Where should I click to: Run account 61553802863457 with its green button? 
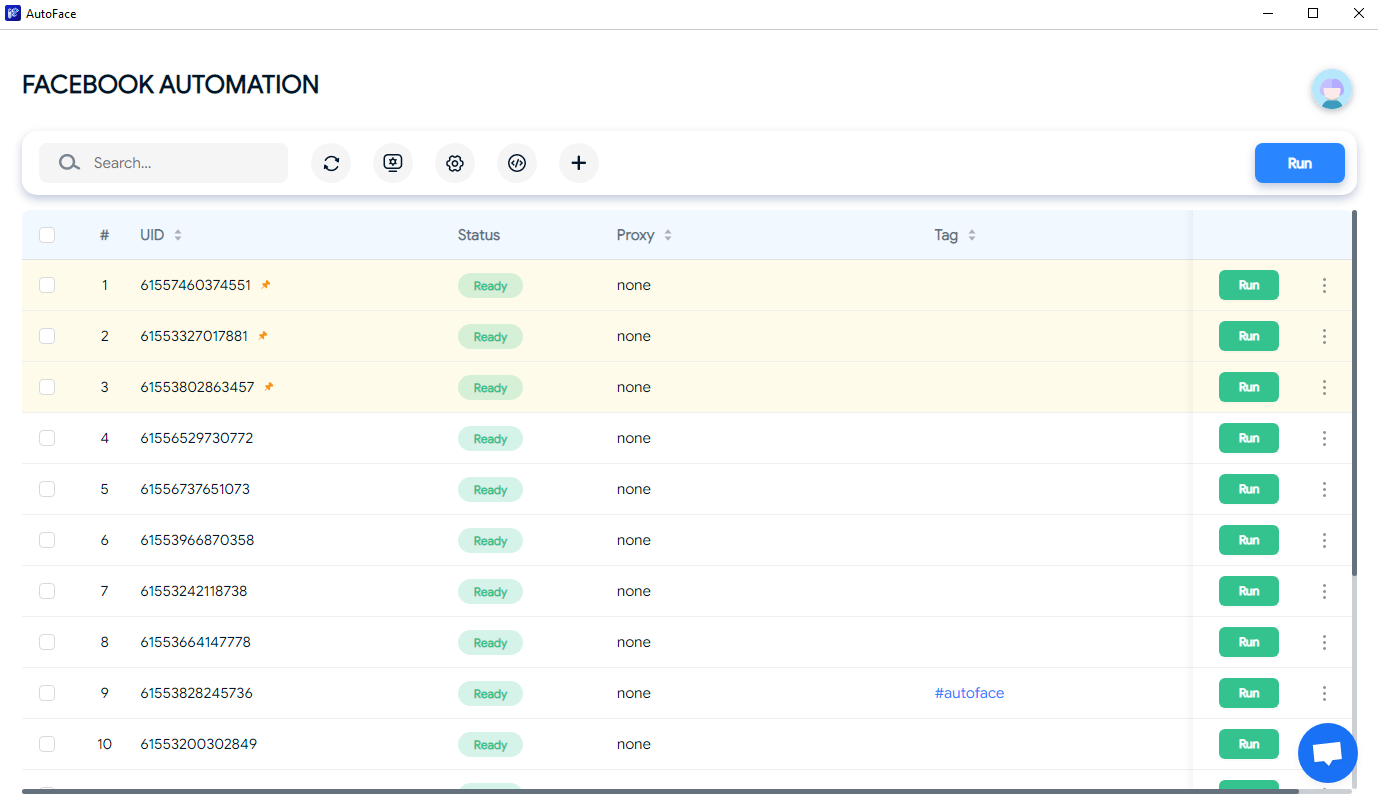click(1249, 387)
